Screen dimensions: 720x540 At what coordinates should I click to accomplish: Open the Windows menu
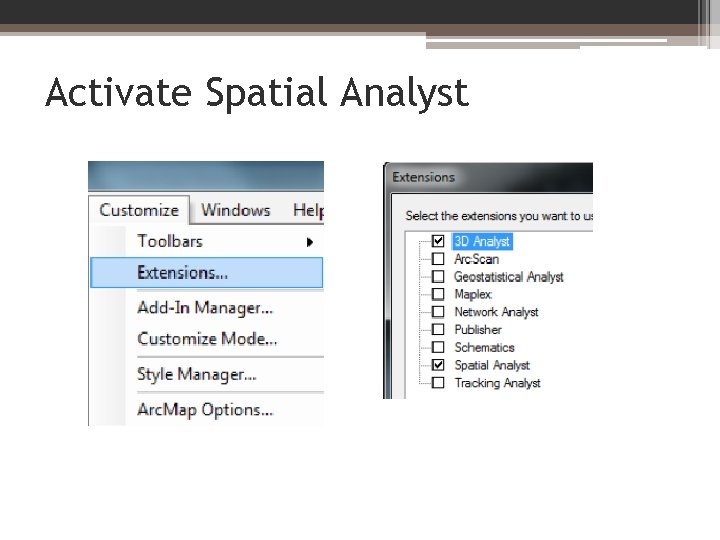[236, 210]
